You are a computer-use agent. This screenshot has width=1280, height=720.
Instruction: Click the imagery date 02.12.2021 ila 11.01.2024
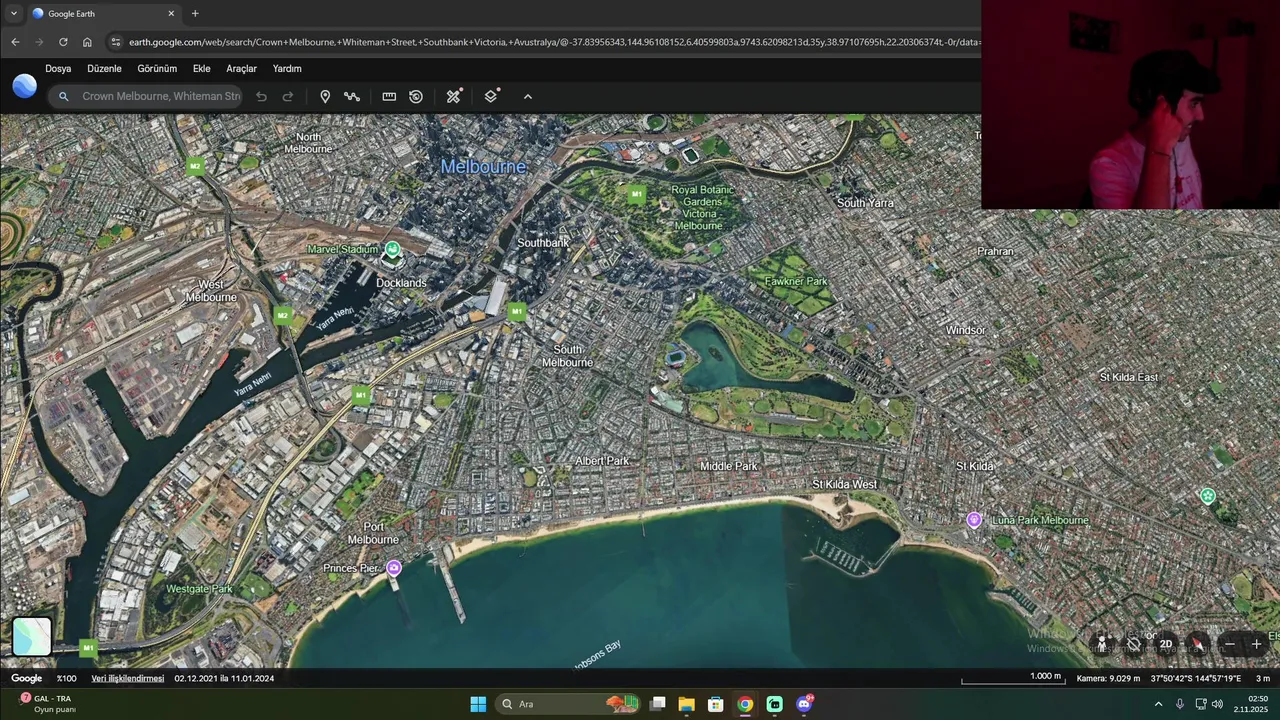pos(224,678)
